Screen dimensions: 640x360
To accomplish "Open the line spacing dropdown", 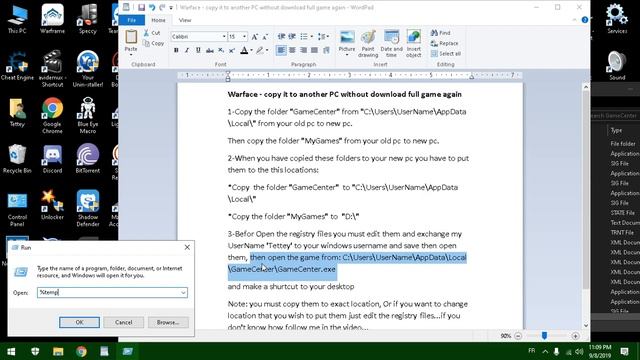I will tap(323, 37).
